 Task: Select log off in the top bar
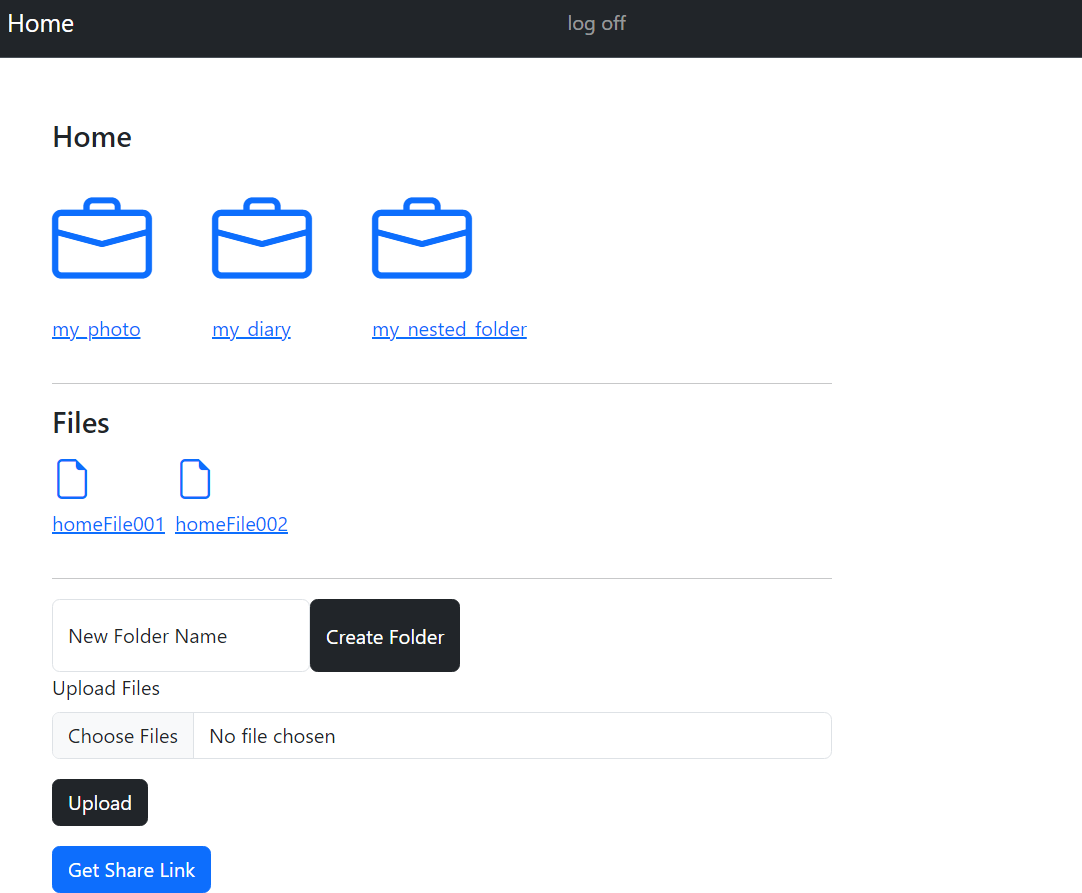point(596,23)
